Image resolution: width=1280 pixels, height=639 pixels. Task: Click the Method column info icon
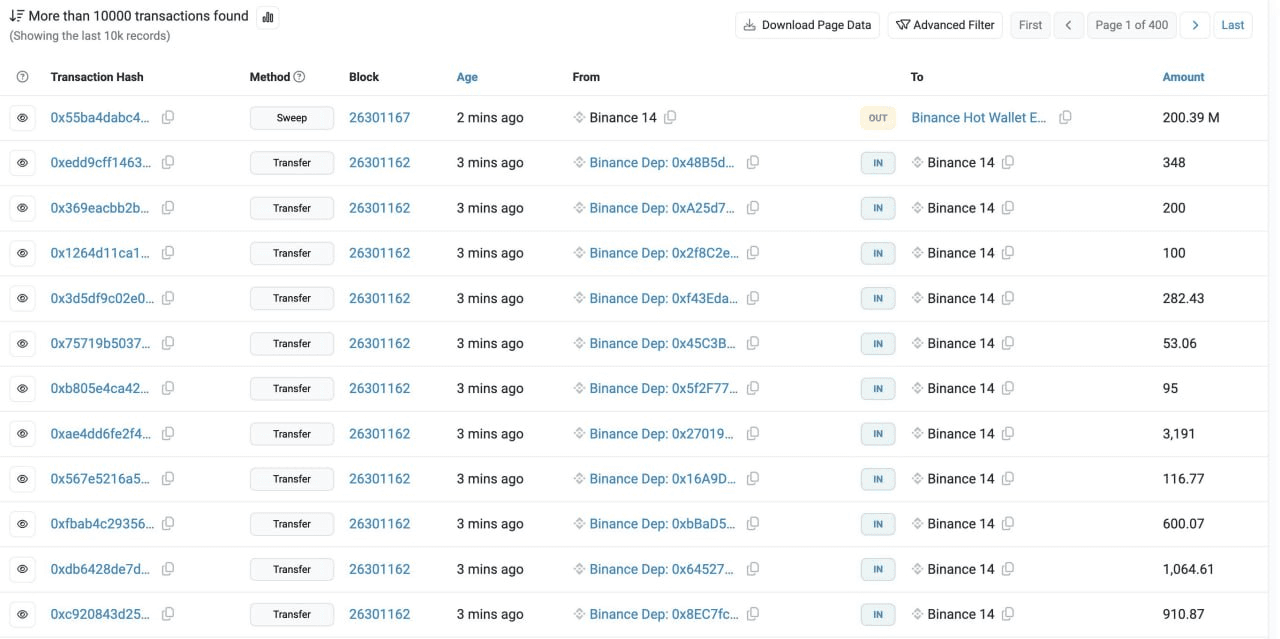(x=299, y=77)
